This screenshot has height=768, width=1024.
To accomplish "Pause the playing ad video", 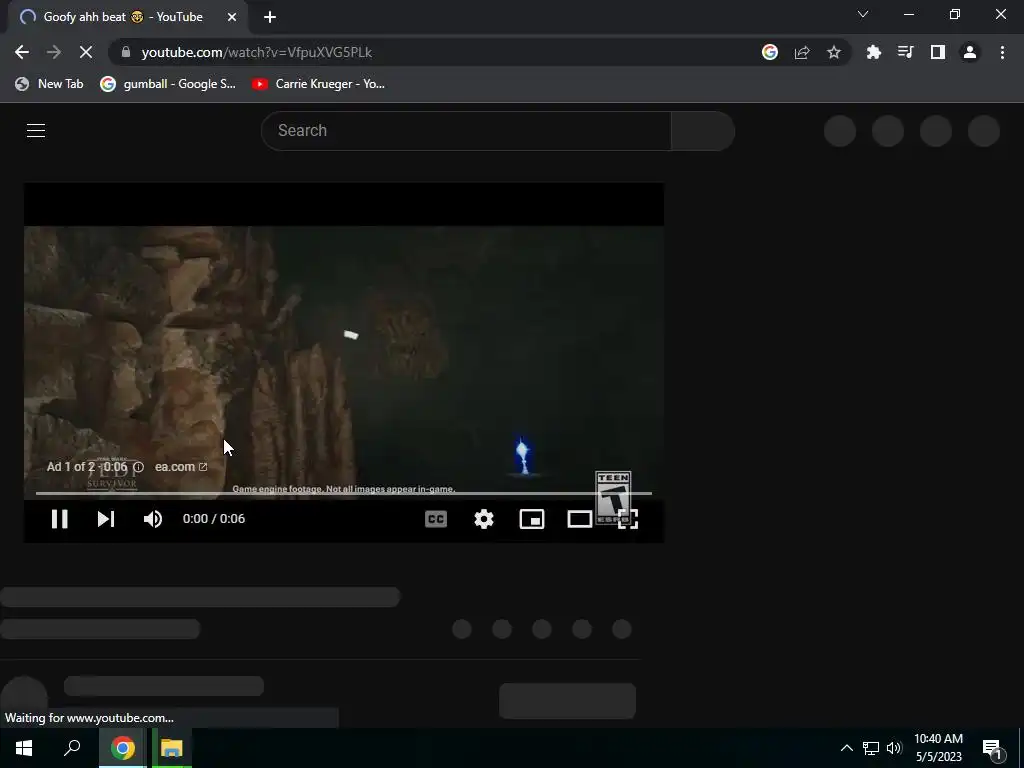I will pos(59,519).
